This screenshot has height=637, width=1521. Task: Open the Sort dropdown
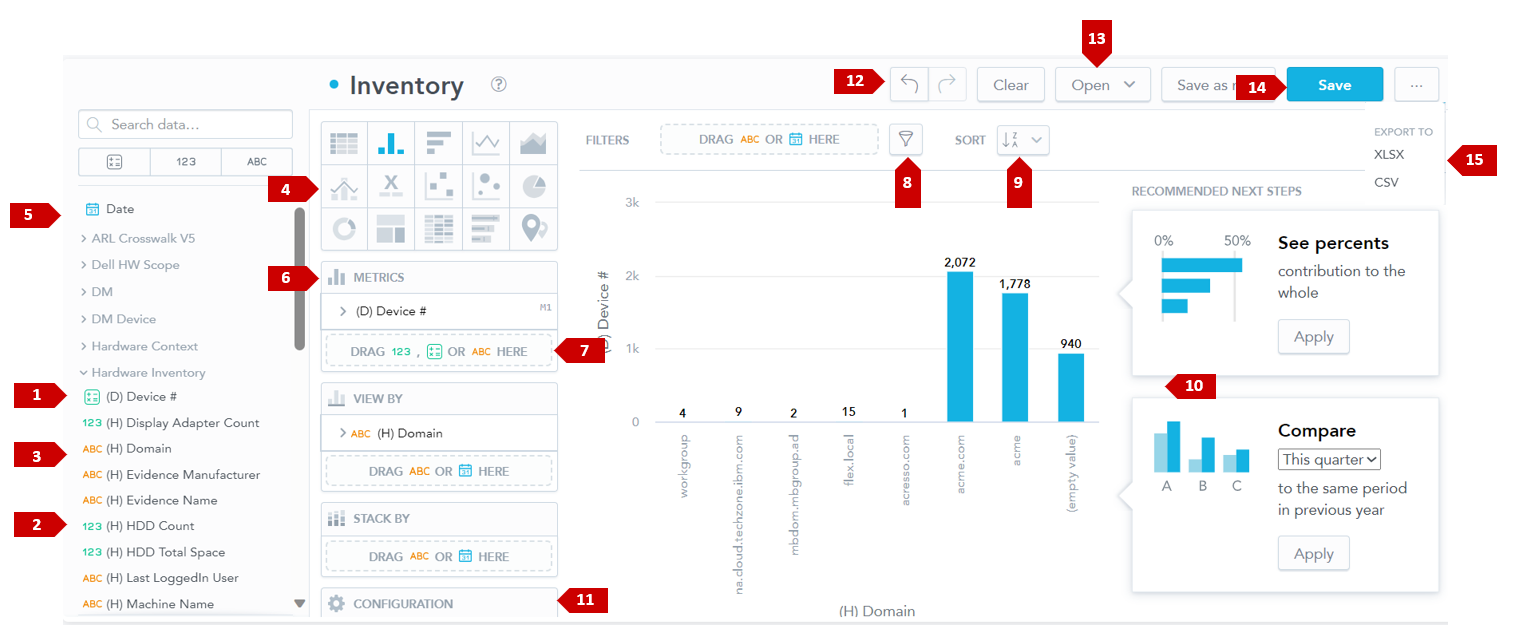(1022, 140)
